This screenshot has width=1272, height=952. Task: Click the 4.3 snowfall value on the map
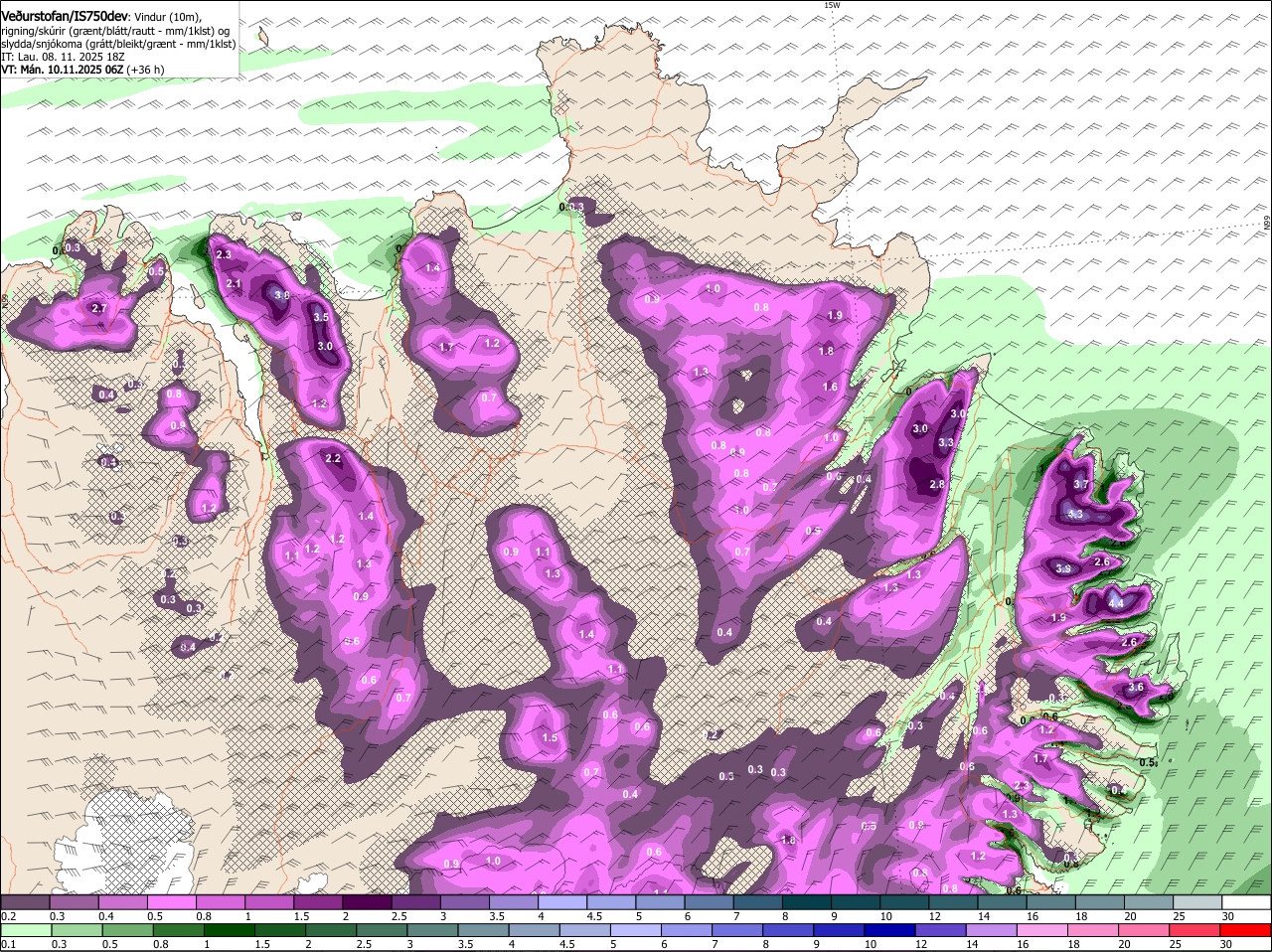pos(1074,515)
